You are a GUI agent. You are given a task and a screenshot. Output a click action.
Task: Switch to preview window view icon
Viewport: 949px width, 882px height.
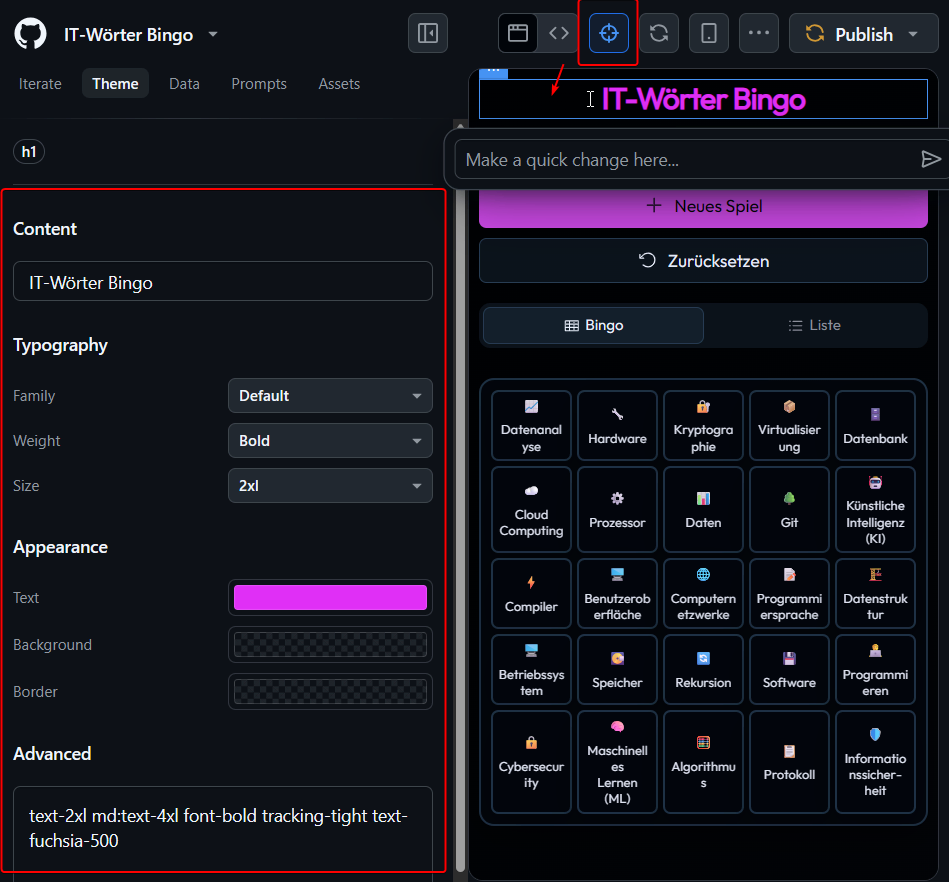coord(518,33)
